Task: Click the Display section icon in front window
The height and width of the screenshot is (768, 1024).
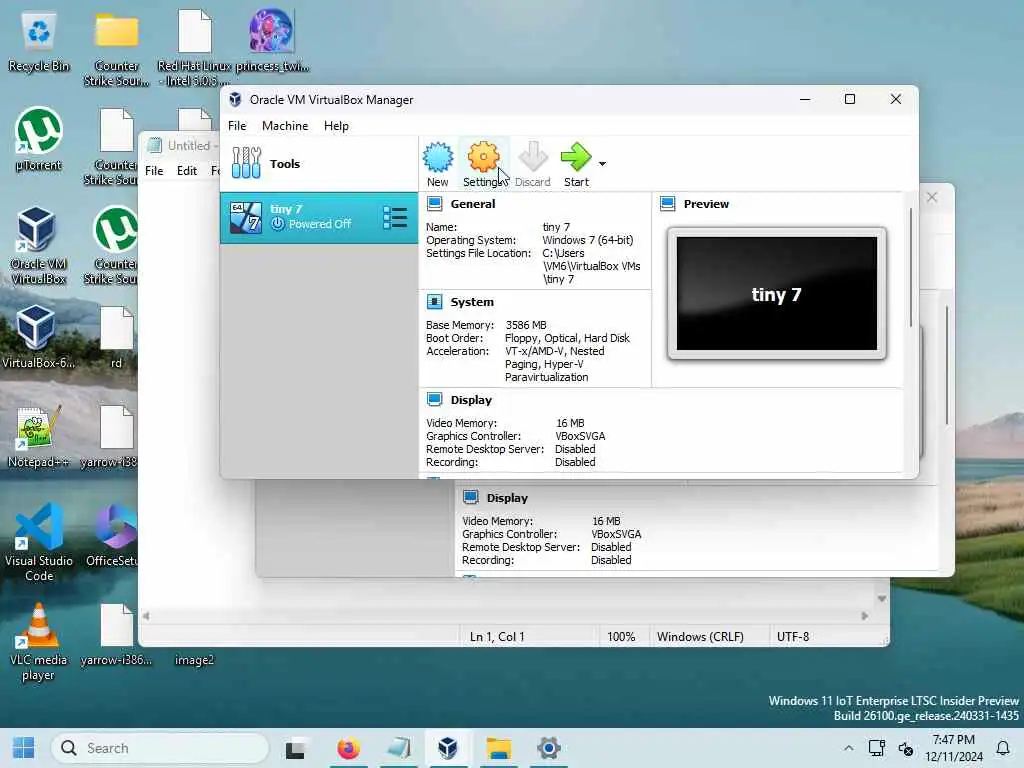Action: coord(434,399)
